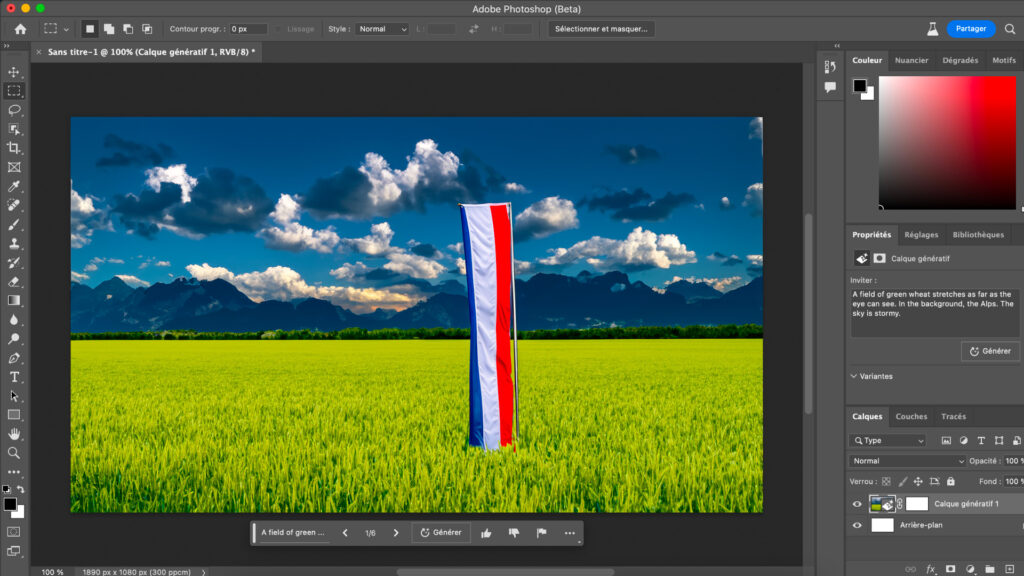This screenshot has height=576, width=1024.
Task: Open the Style dropdown in options bar
Action: pos(382,29)
